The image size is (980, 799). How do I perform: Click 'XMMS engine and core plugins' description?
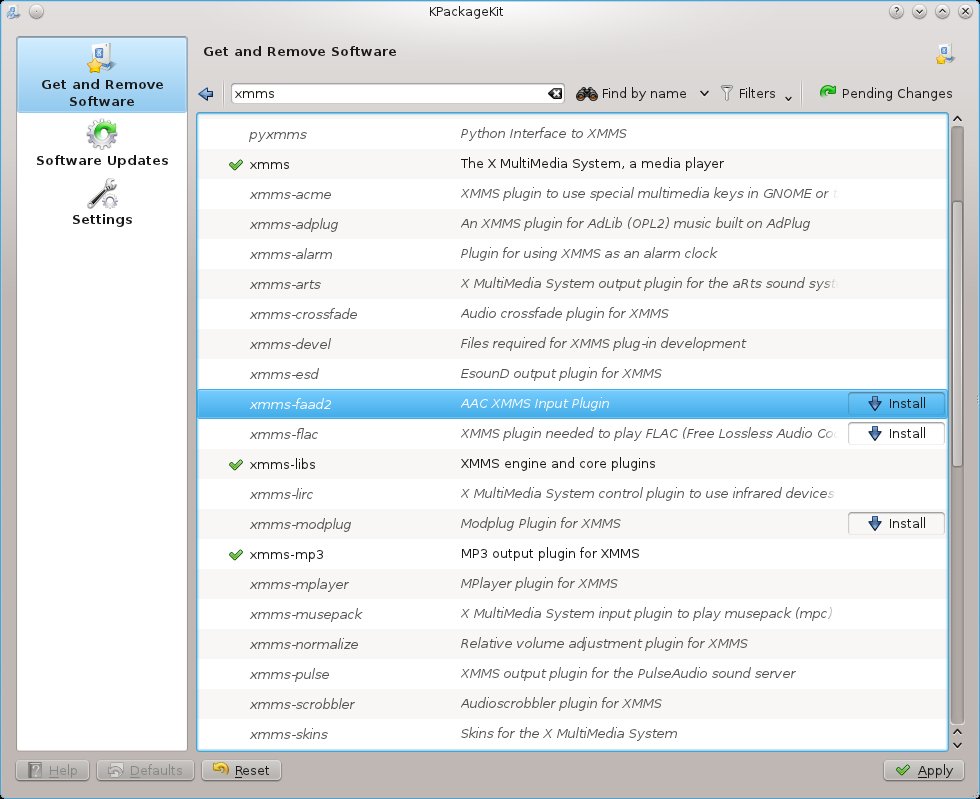(x=558, y=463)
